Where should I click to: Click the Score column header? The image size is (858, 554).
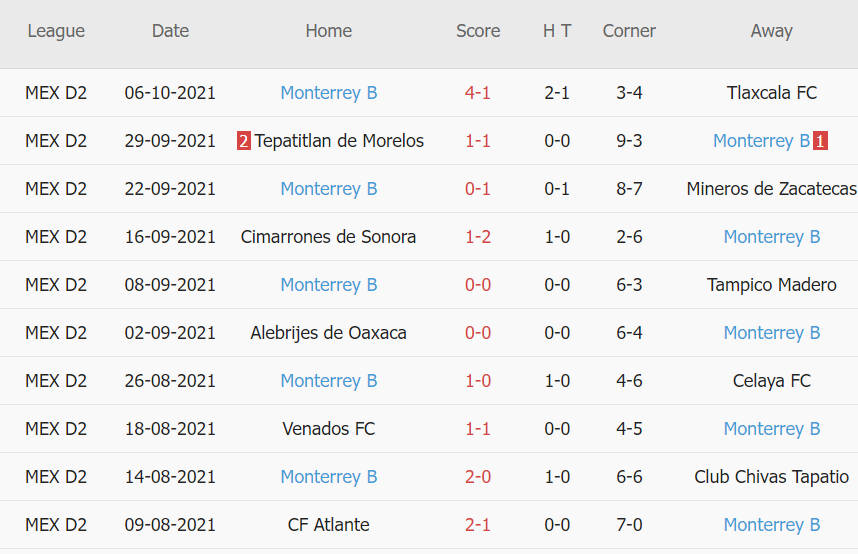click(477, 31)
